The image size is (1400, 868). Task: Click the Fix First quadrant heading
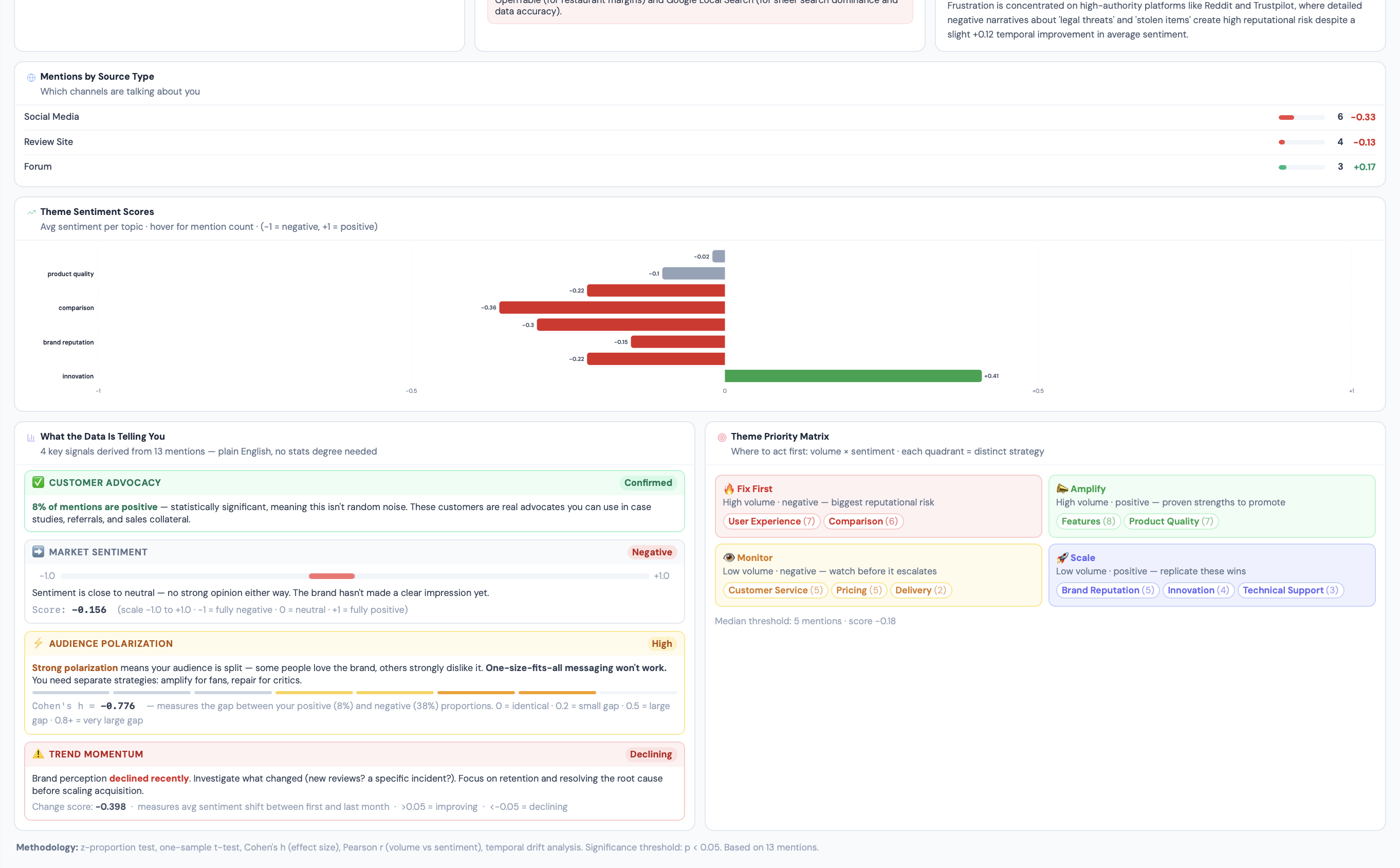pos(754,489)
